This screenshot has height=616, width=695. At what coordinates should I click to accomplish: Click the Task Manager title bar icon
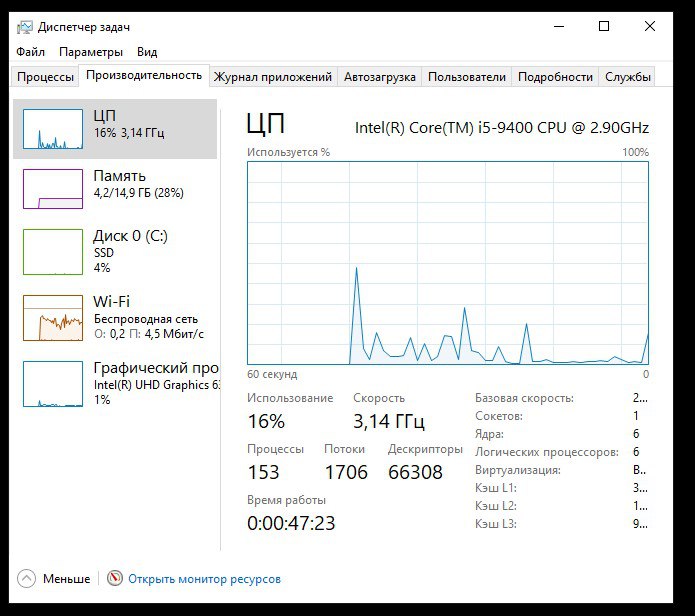click(x=25, y=27)
